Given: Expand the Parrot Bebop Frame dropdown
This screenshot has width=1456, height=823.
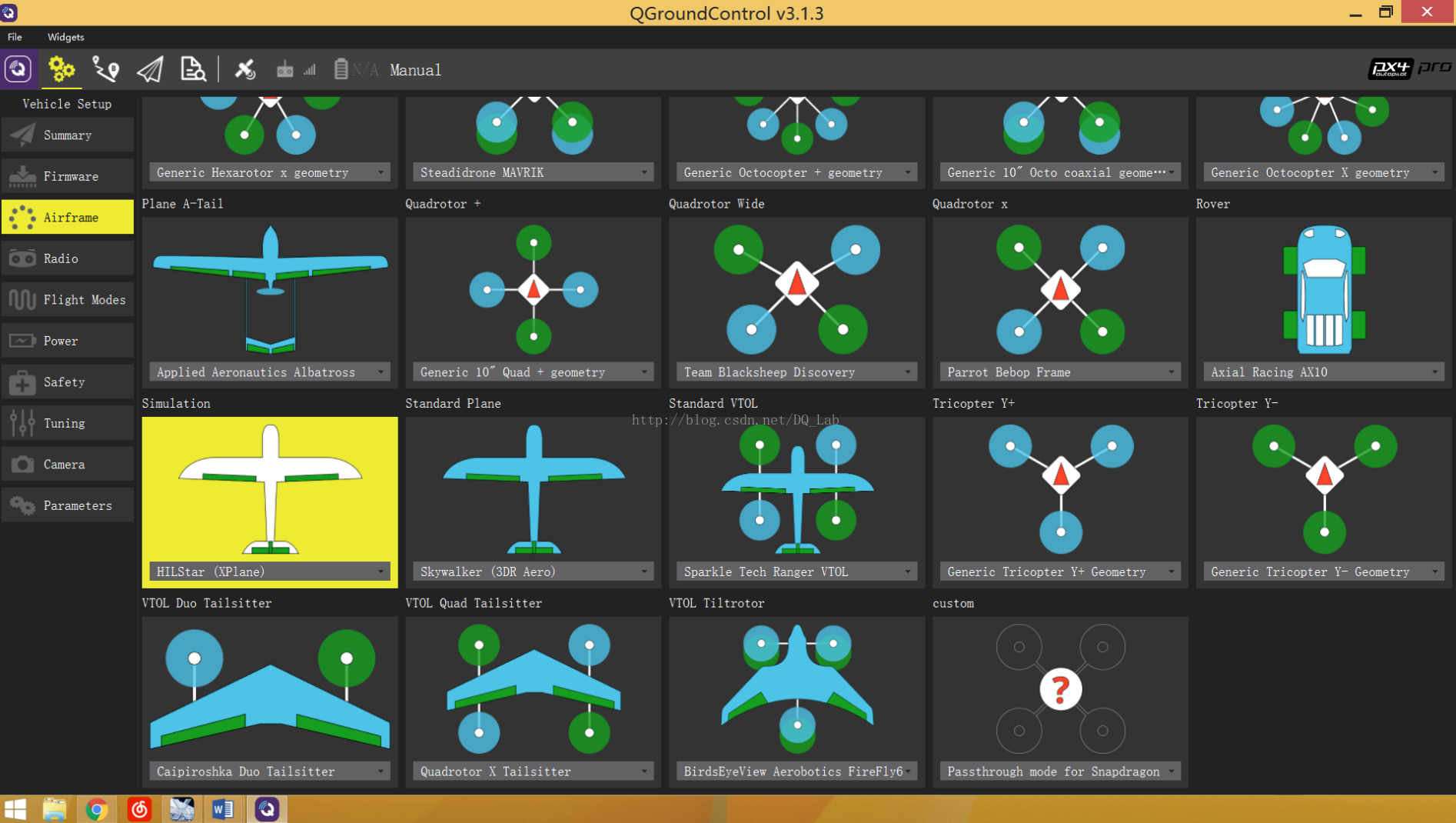Looking at the screenshot, I should click(x=1061, y=372).
